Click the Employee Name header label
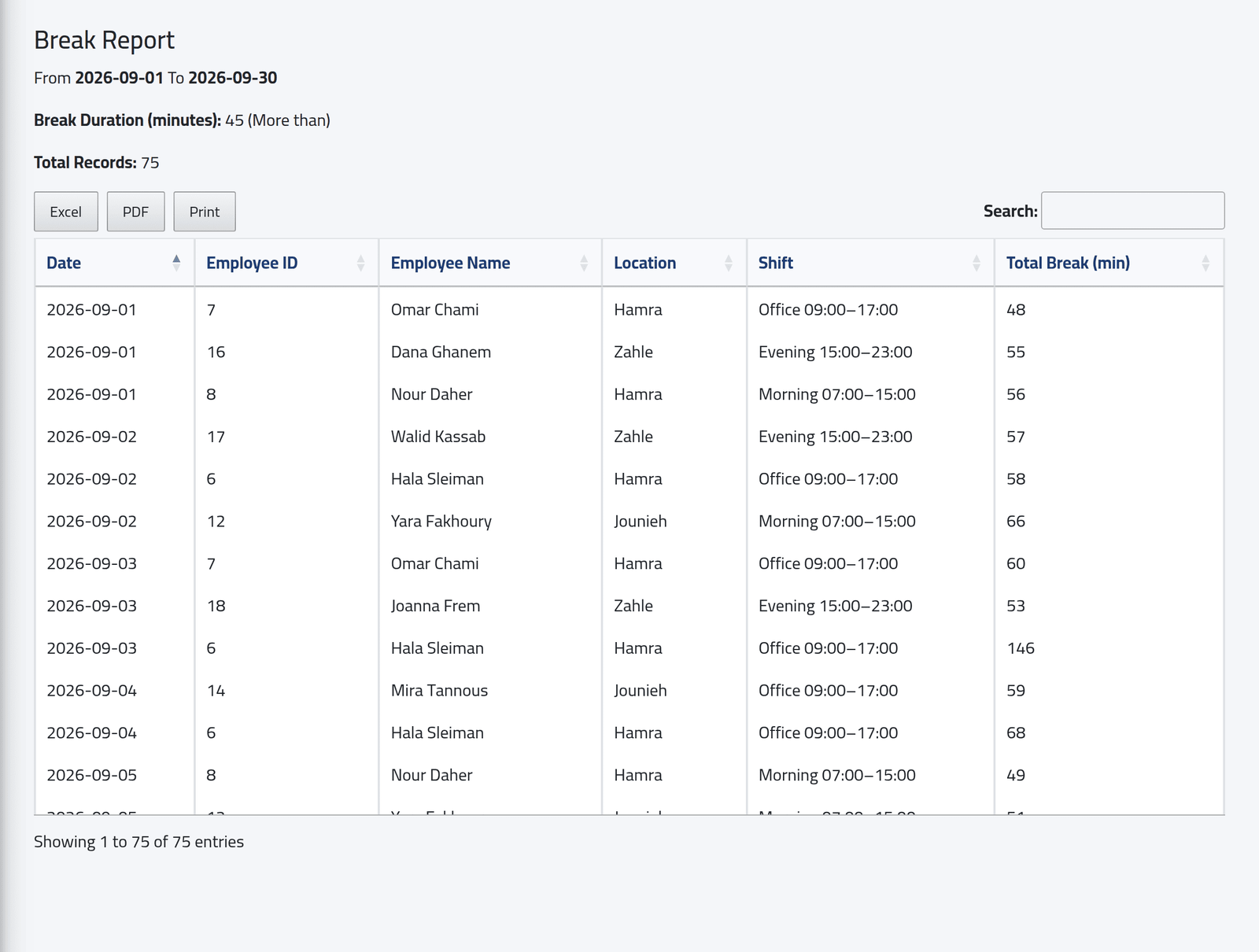The width and height of the screenshot is (1259, 952). [450, 263]
